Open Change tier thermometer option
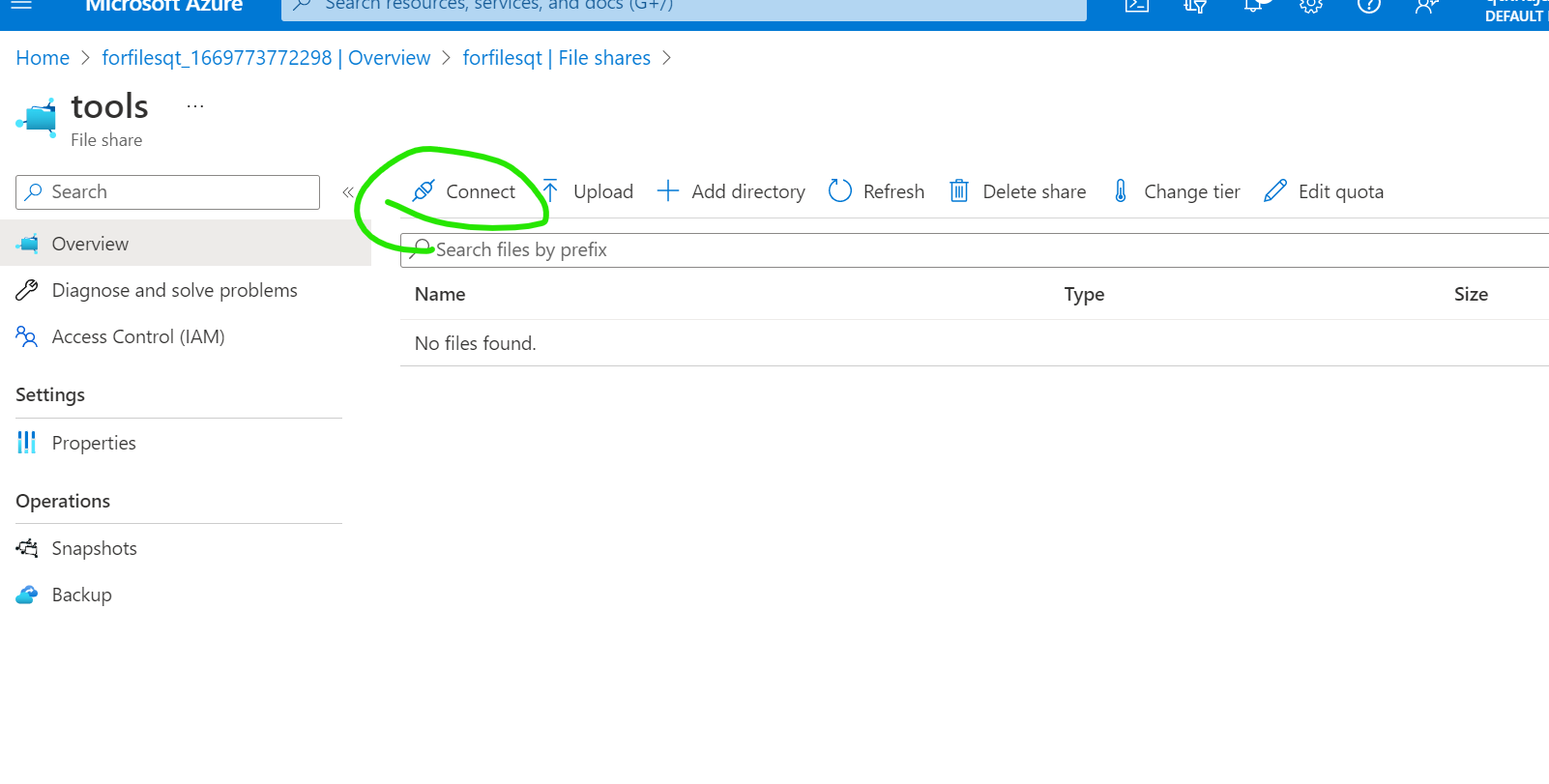 [x=1176, y=191]
